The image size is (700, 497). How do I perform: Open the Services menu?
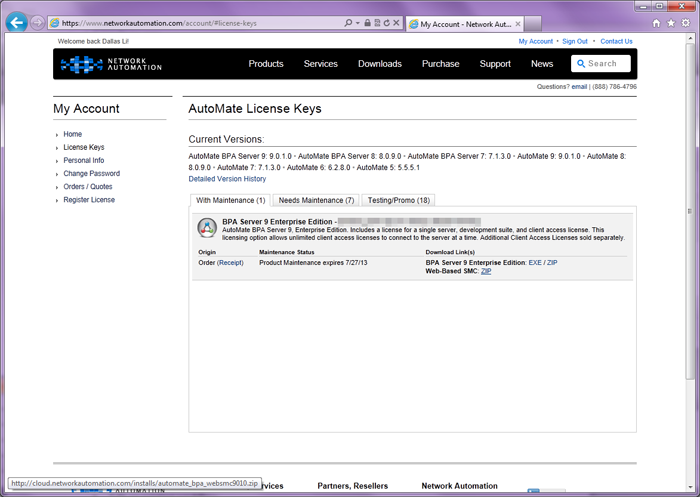pos(321,64)
